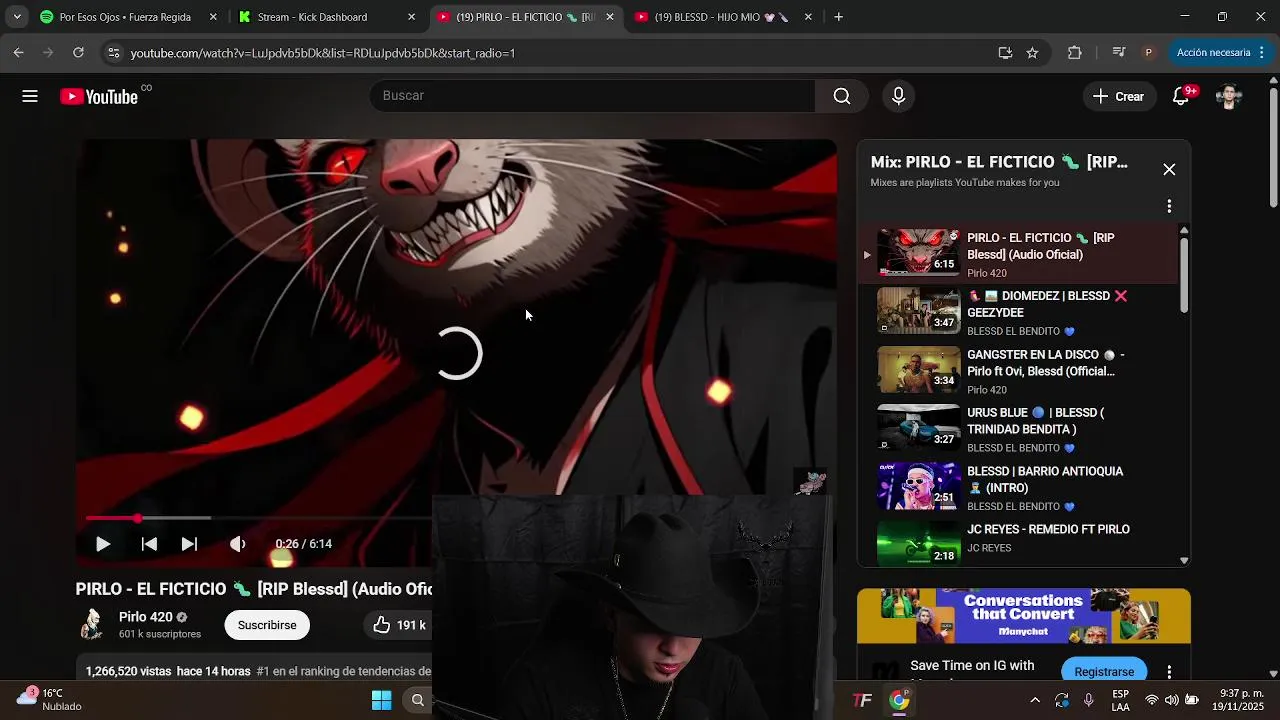The image size is (1280, 720).
Task: Select current PIRLO - EL FICTICIO playlist item
Action: [1019, 252]
